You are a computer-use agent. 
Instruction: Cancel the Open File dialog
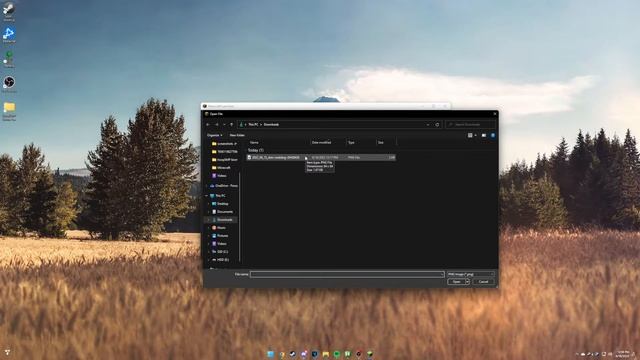(483, 282)
